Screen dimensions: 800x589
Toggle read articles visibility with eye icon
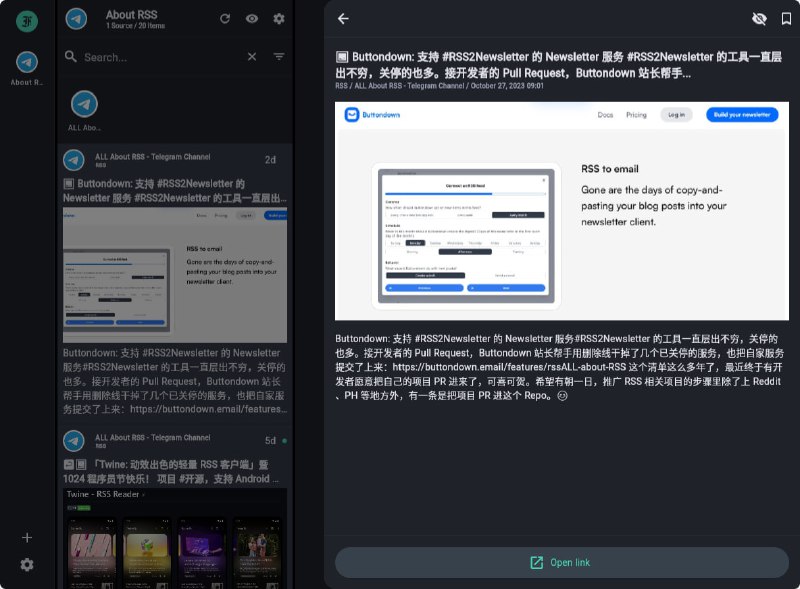click(253, 18)
